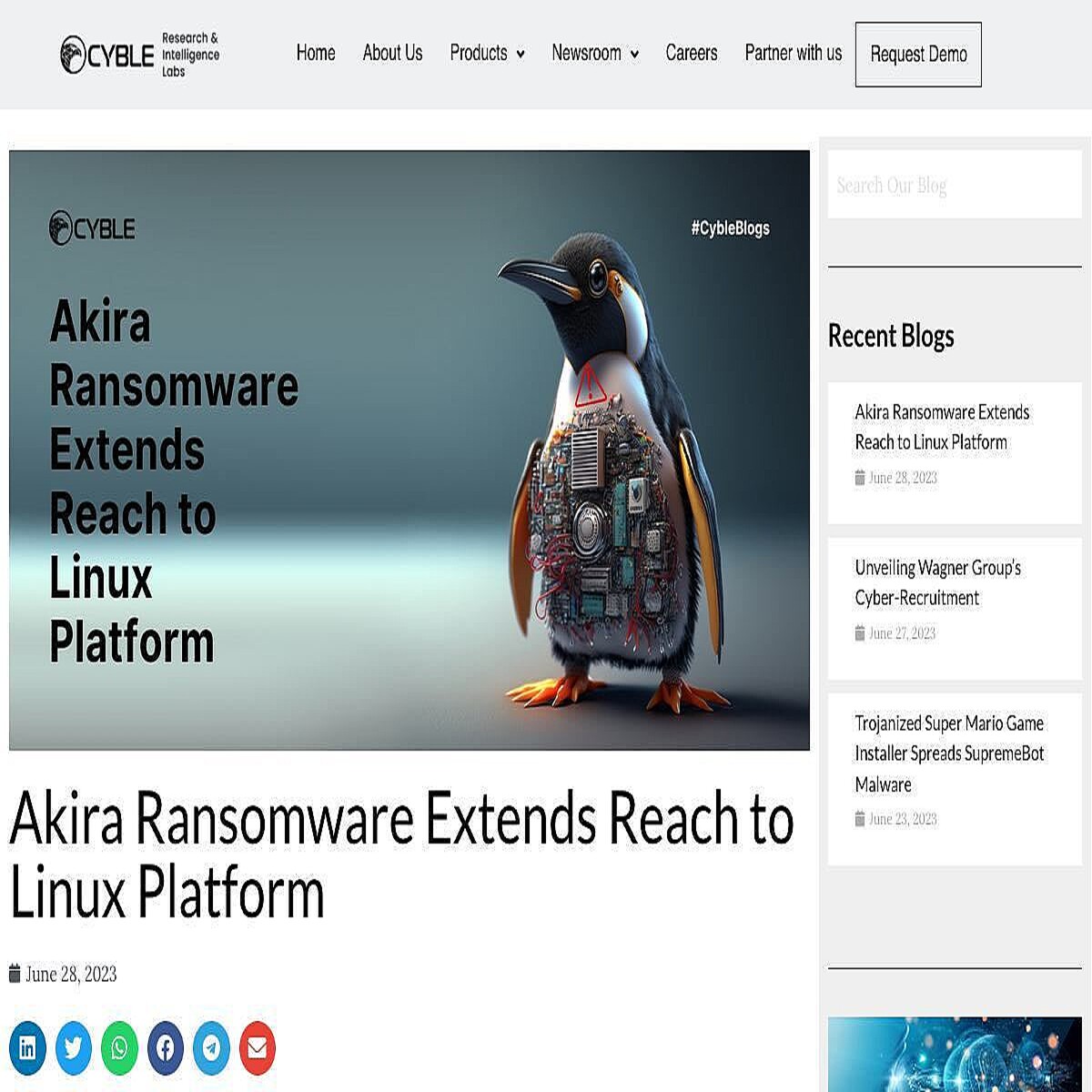The width and height of the screenshot is (1092, 1092).
Task: Select Home in the navigation bar
Action: coord(315,54)
